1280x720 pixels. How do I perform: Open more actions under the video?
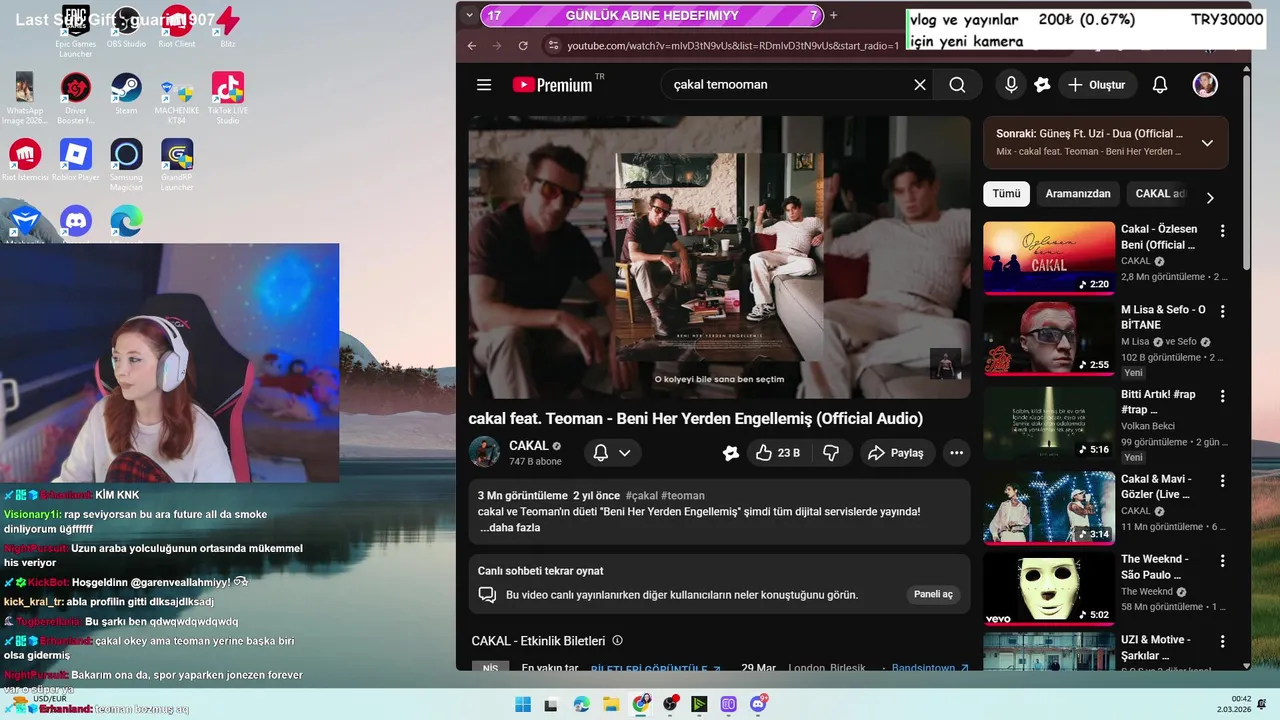(956, 453)
